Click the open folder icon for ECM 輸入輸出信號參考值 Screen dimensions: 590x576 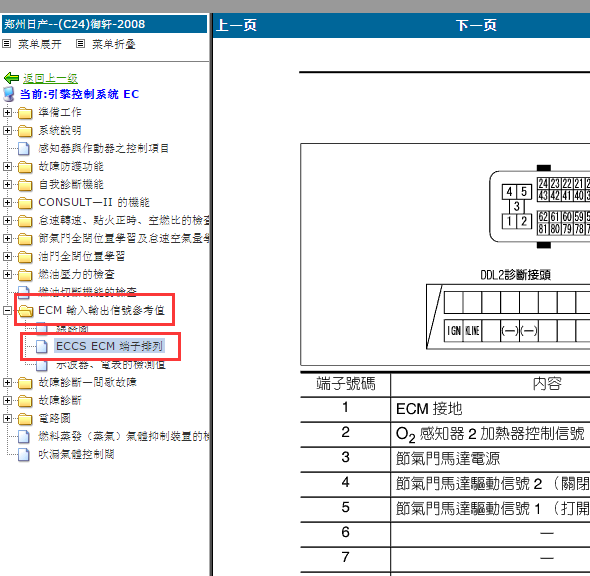pos(26,311)
